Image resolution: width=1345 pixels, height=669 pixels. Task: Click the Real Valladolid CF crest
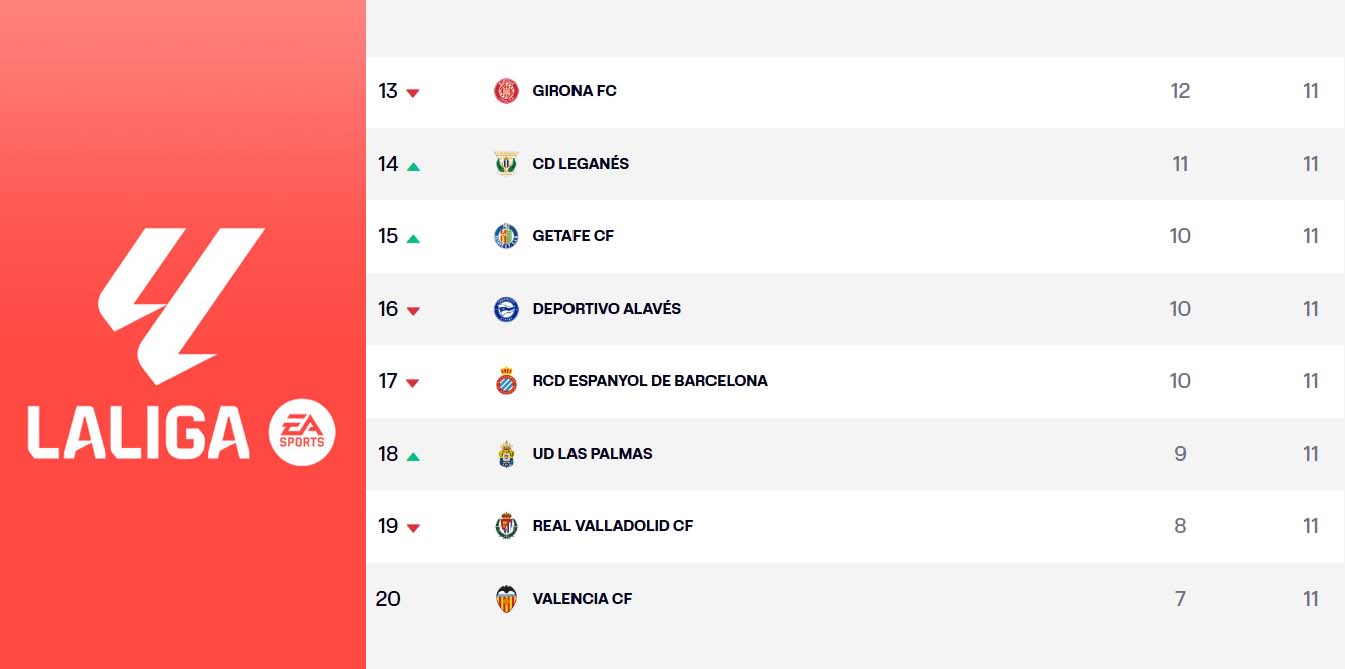point(507,526)
